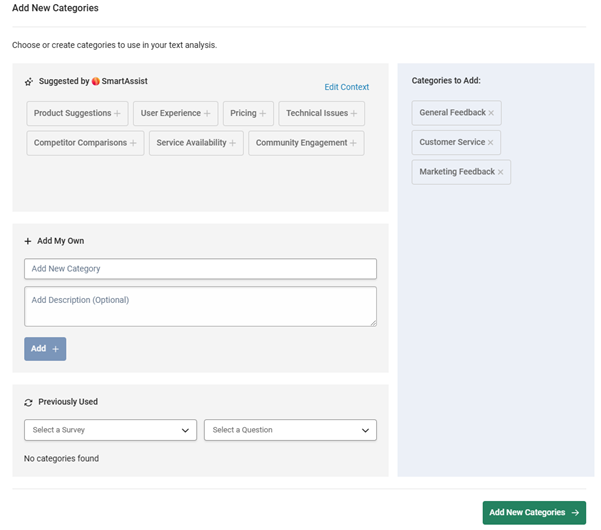Click the Add Description (Optional) text area
The height and width of the screenshot is (530, 601).
click(200, 307)
